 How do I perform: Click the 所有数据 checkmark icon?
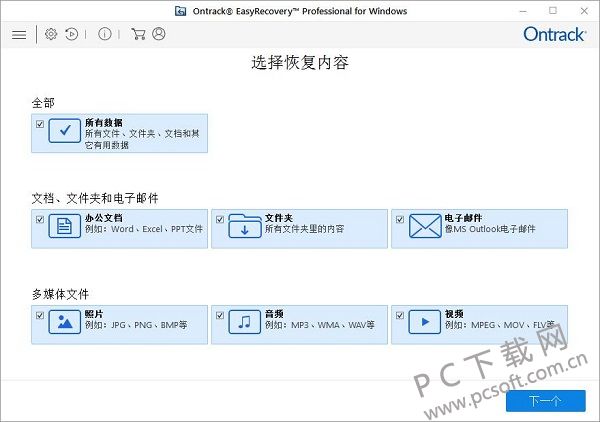[65, 130]
